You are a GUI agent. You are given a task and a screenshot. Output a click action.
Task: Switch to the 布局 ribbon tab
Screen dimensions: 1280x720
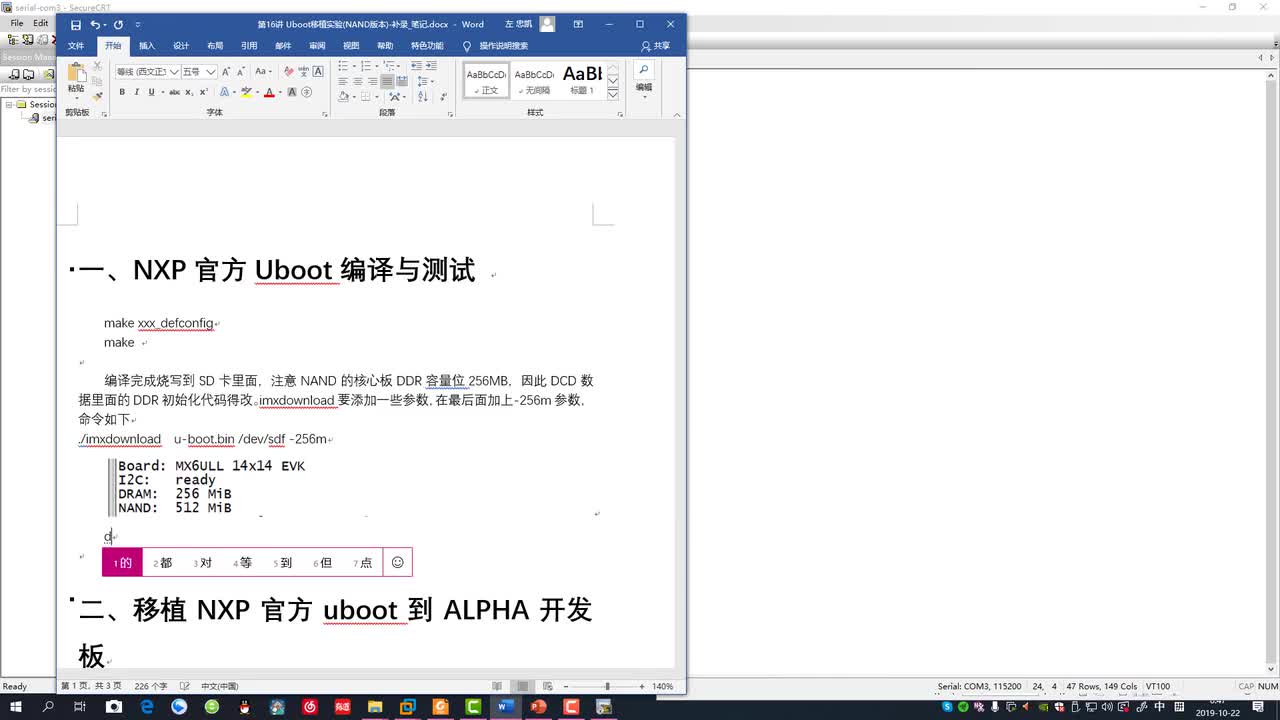215,46
